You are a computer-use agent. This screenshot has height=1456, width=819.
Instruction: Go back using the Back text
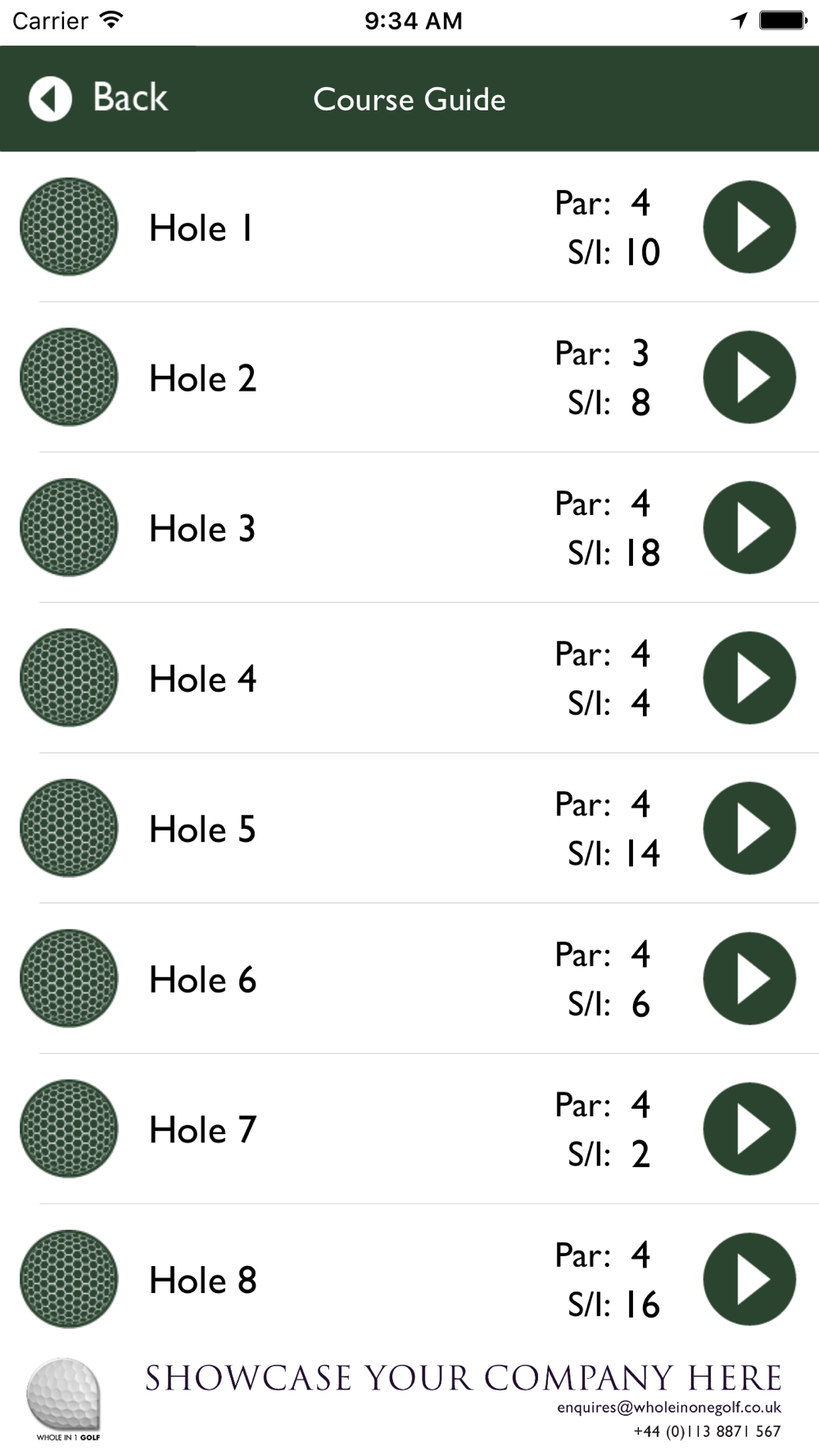(x=130, y=97)
